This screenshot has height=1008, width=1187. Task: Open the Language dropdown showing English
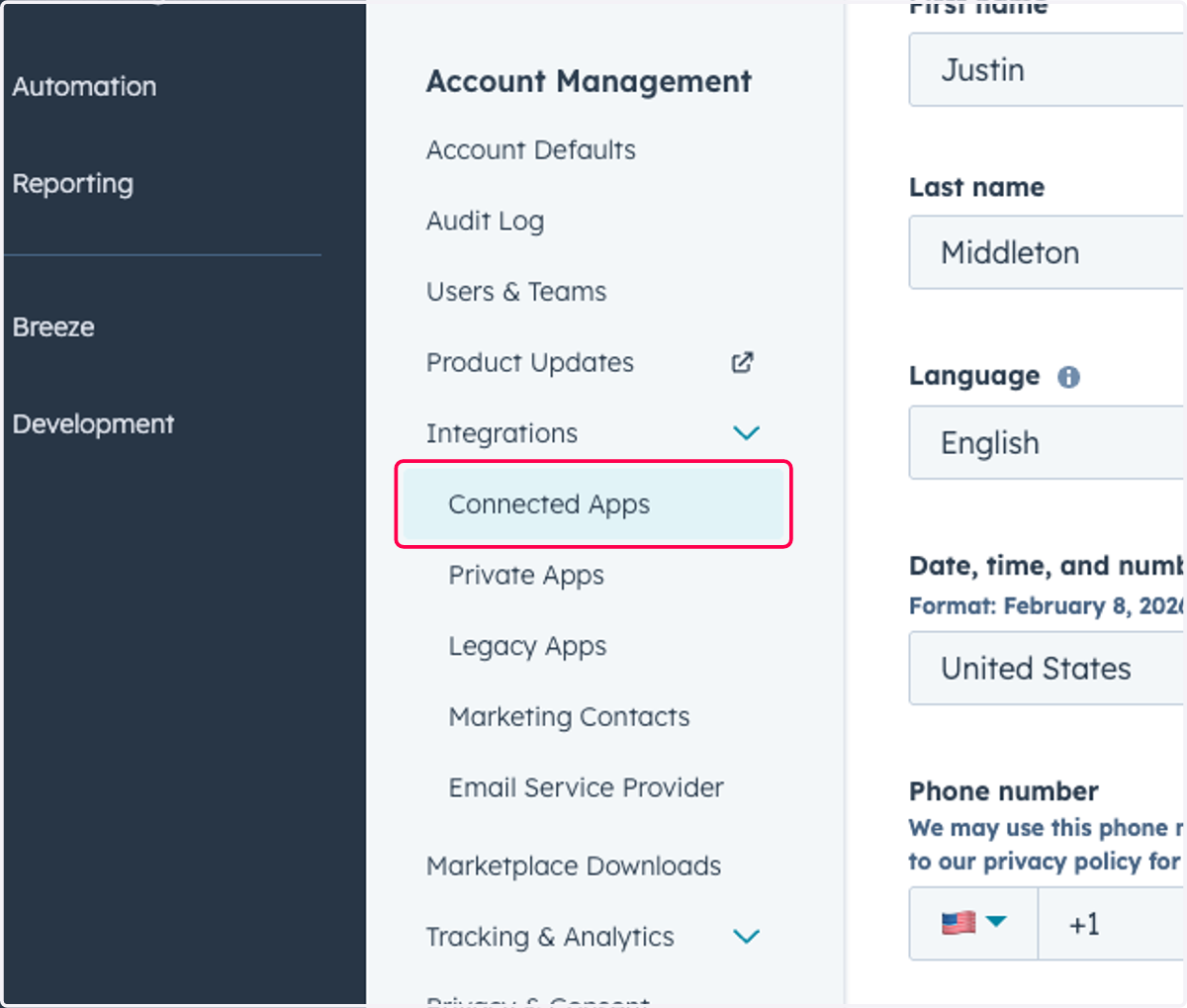point(1047,442)
